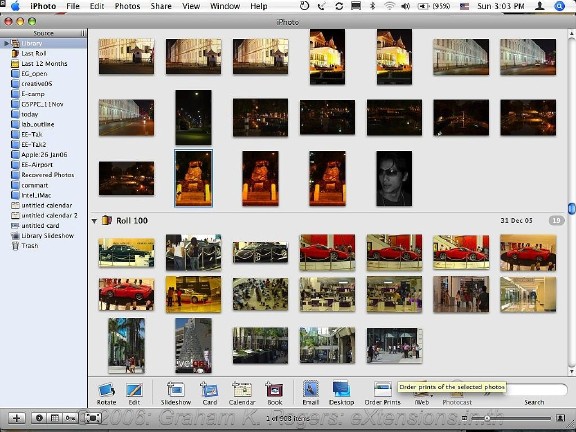The height and width of the screenshot is (432, 576).
Task: Click the 31 Dec 05 roll date
Action: [x=516, y=220]
